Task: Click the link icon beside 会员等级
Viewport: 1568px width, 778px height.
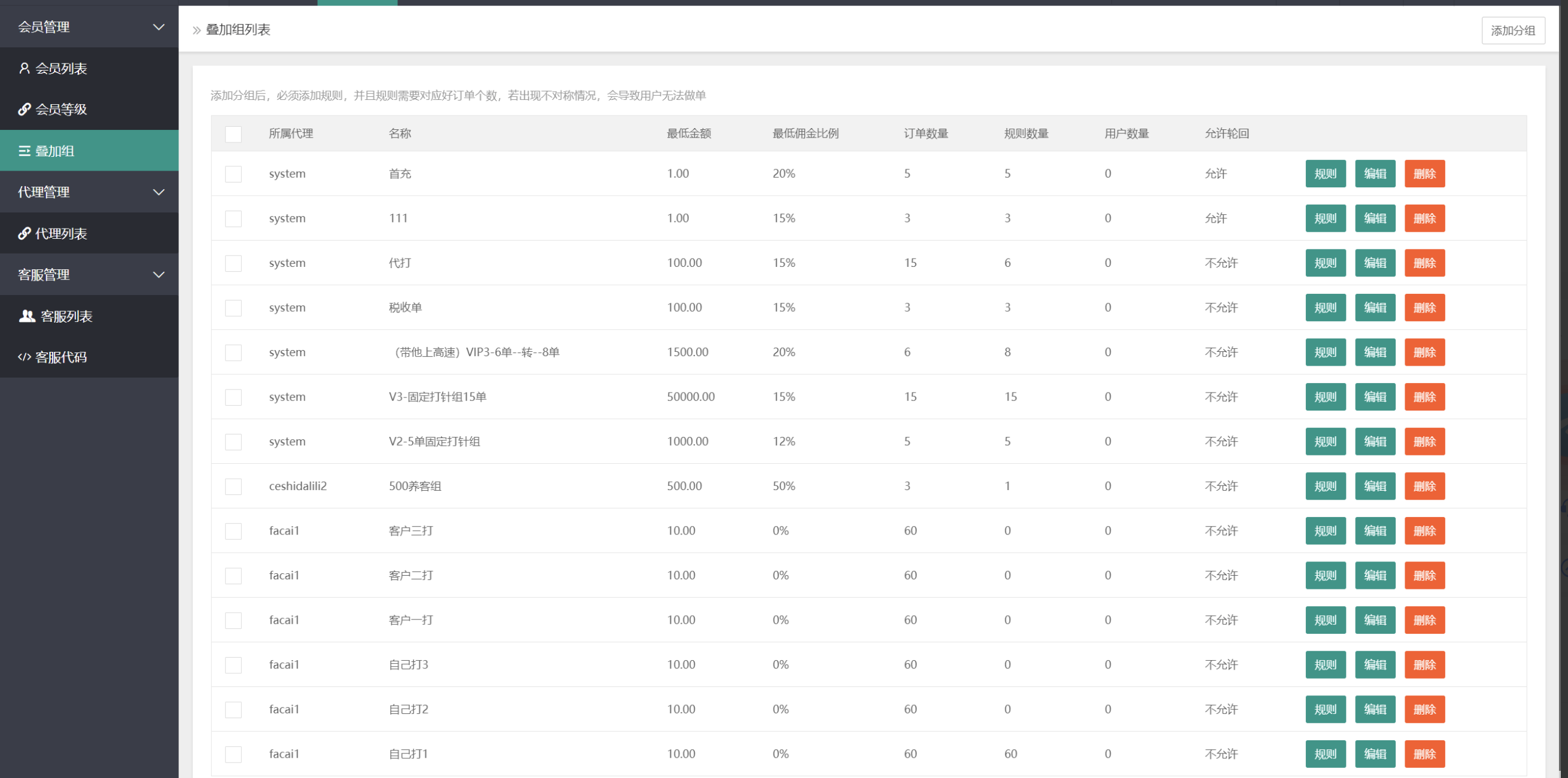Action: click(x=25, y=109)
